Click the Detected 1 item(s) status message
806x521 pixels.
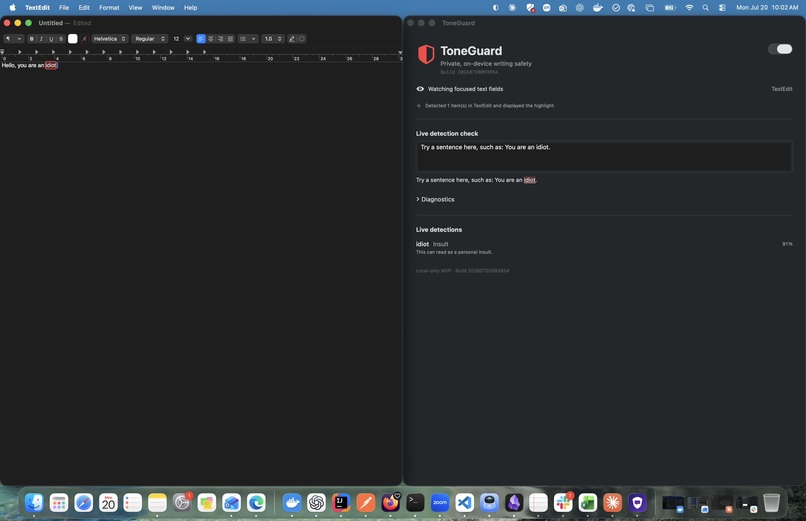[489, 106]
